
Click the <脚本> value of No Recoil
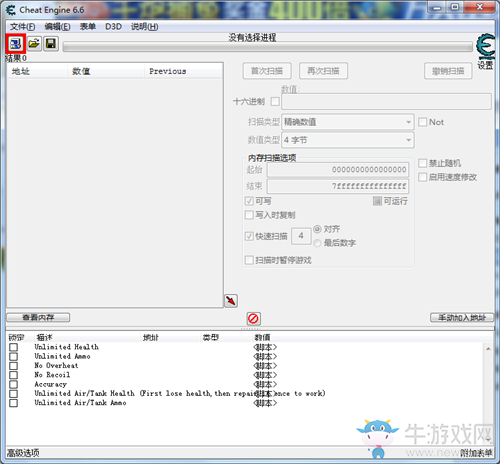(265, 375)
